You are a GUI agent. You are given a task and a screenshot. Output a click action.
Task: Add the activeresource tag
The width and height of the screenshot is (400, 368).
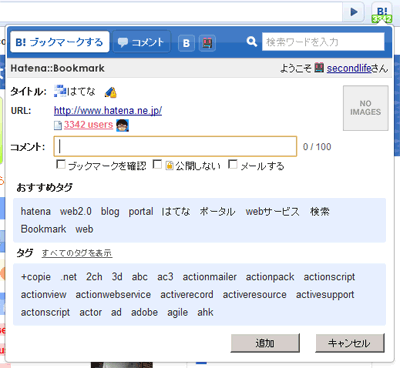tap(255, 294)
